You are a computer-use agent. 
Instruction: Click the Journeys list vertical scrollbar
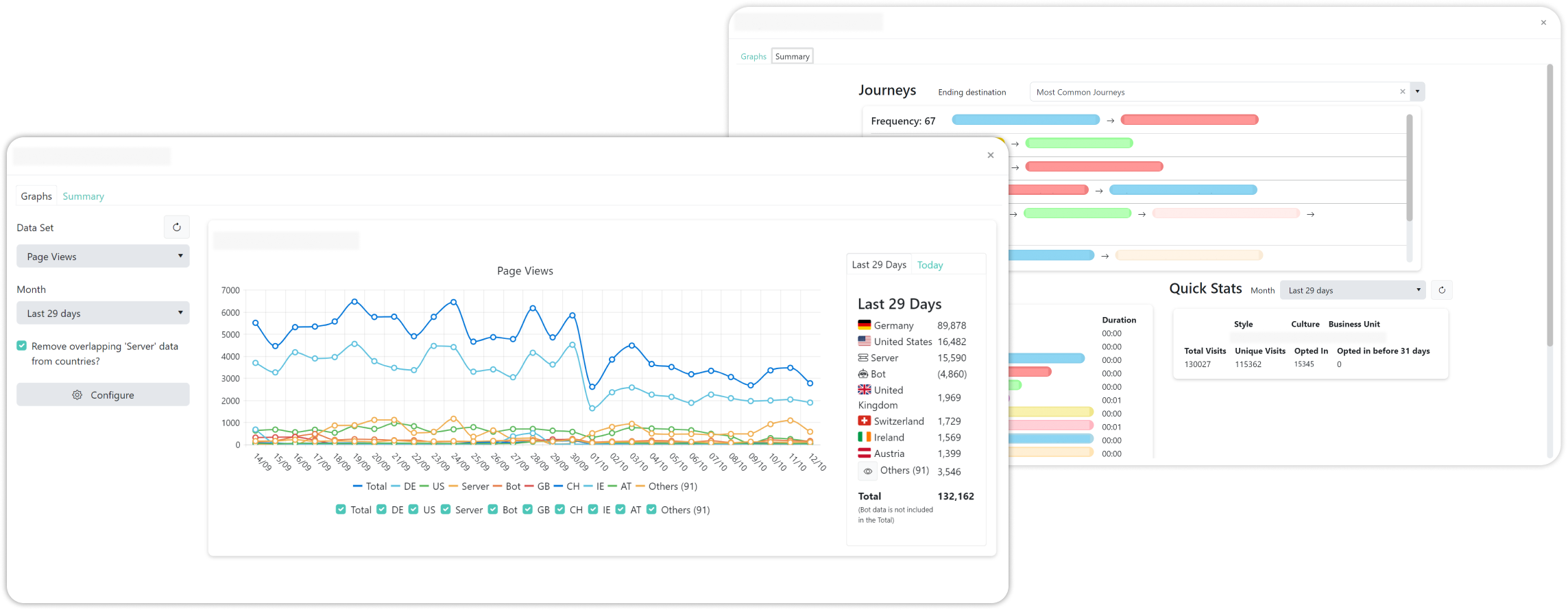pos(1409,168)
